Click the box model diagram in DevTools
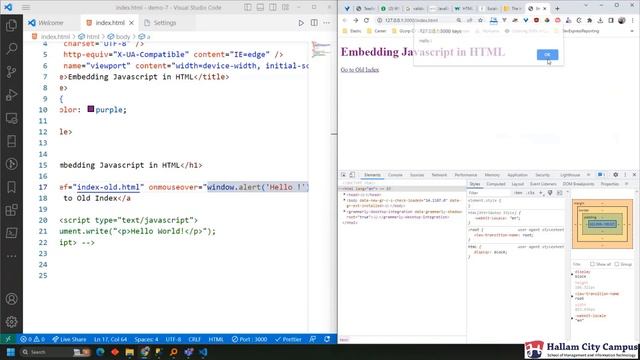Screen dimensions: 640x360 [x=602, y=224]
